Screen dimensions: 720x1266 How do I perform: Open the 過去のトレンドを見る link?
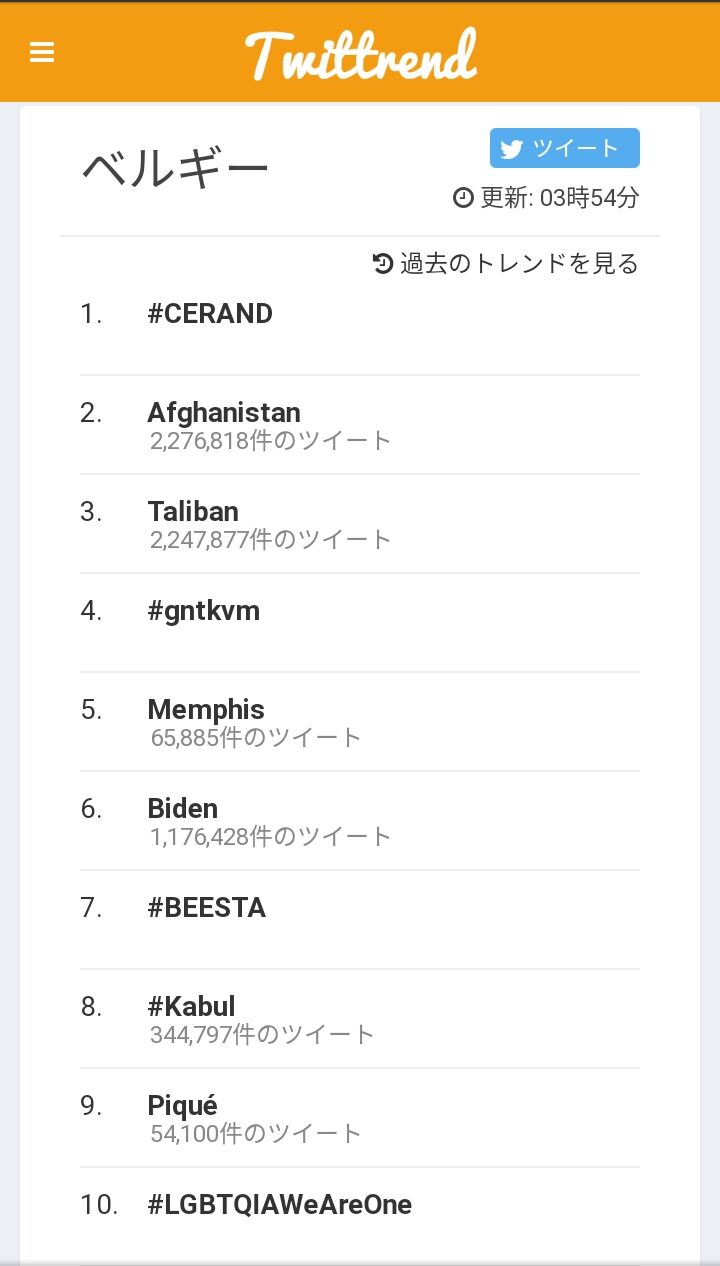[518, 264]
